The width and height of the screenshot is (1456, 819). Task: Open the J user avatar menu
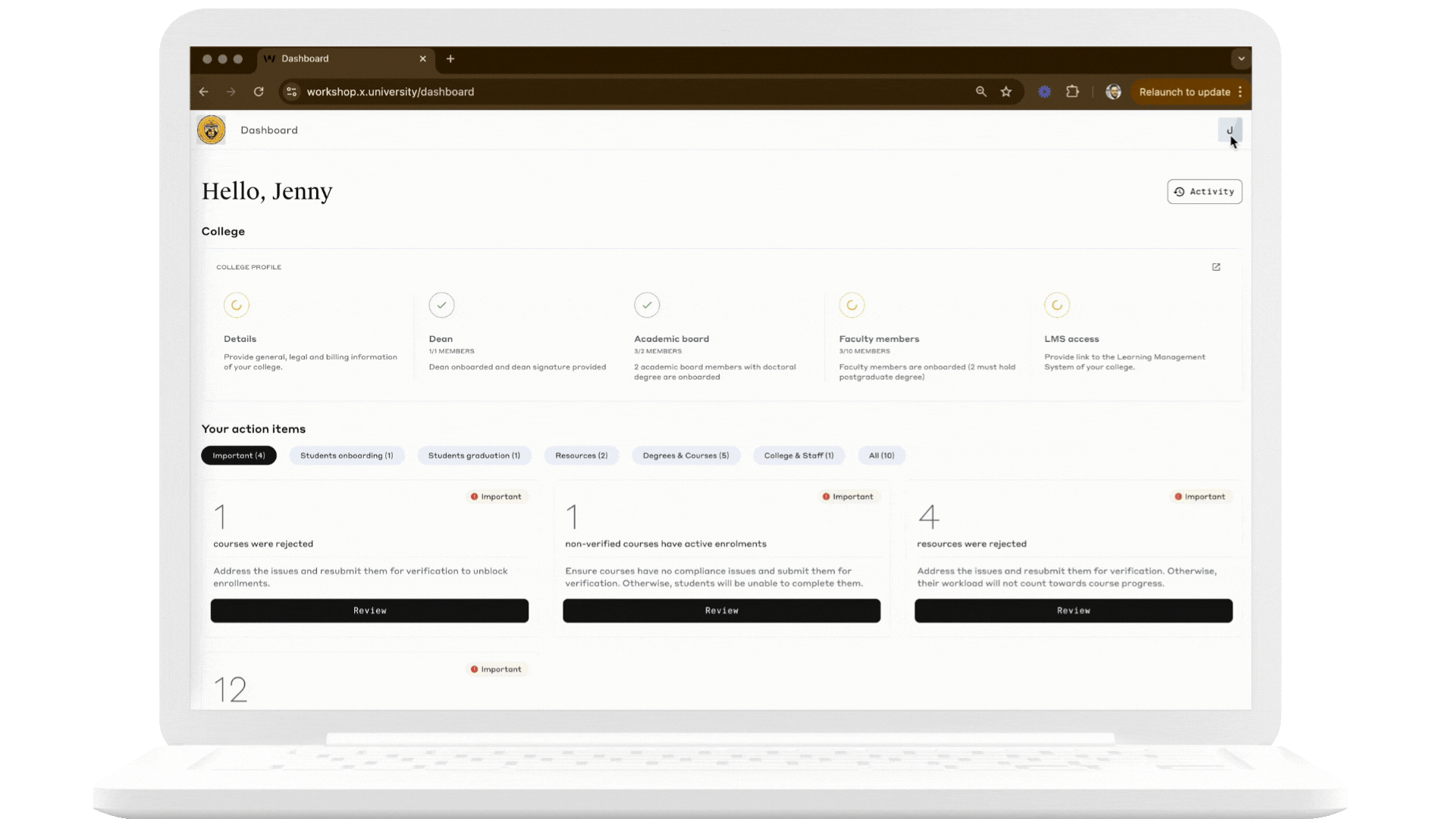click(x=1229, y=130)
